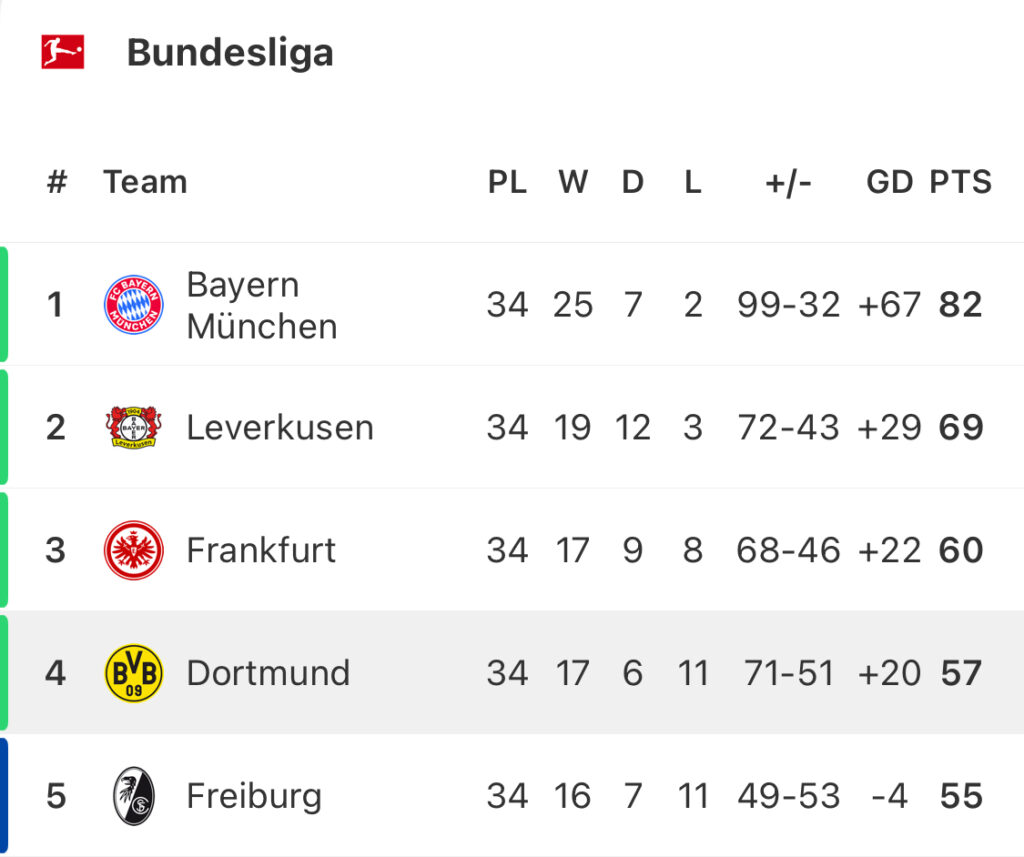The height and width of the screenshot is (857, 1024).
Task: Open the Freiburg club crest
Action: [134, 796]
